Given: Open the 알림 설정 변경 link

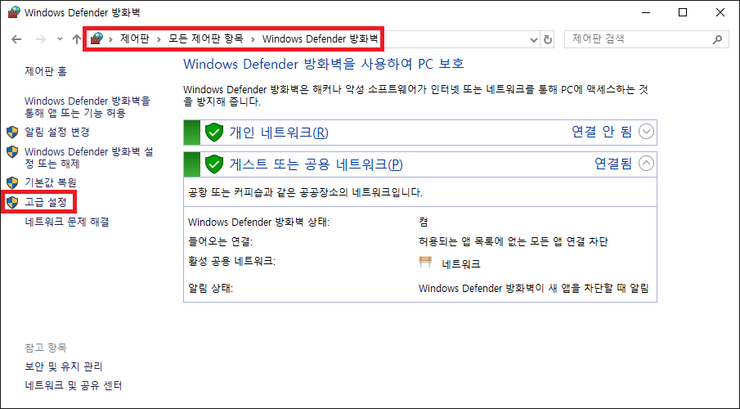Looking at the screenshot, I should click(x=57, y=132).
